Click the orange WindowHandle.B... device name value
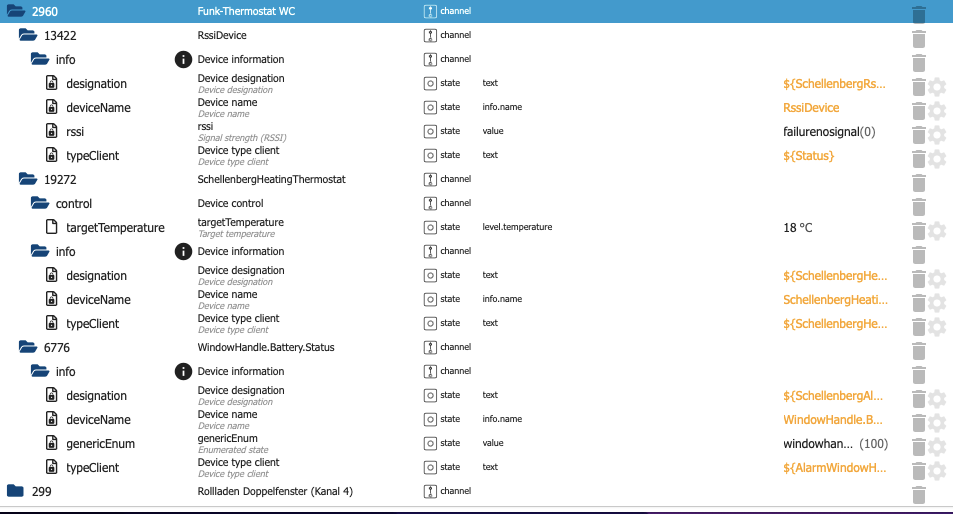Image resolution: width=953 pixels, height=514 pixels. (833, 420)
